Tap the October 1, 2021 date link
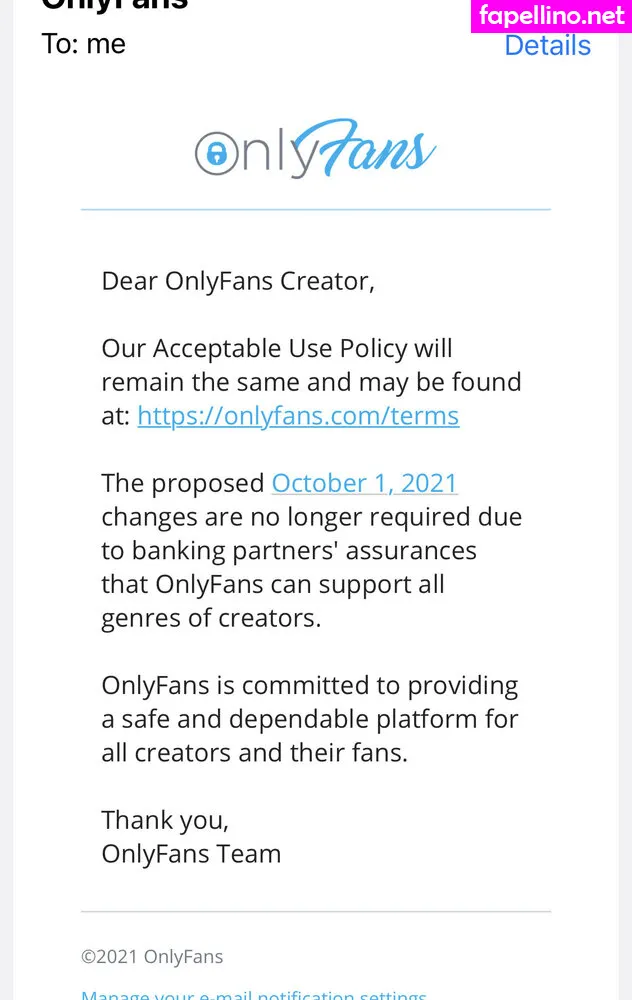Screen dimensions: 632x1000 (x=364, y=483)
